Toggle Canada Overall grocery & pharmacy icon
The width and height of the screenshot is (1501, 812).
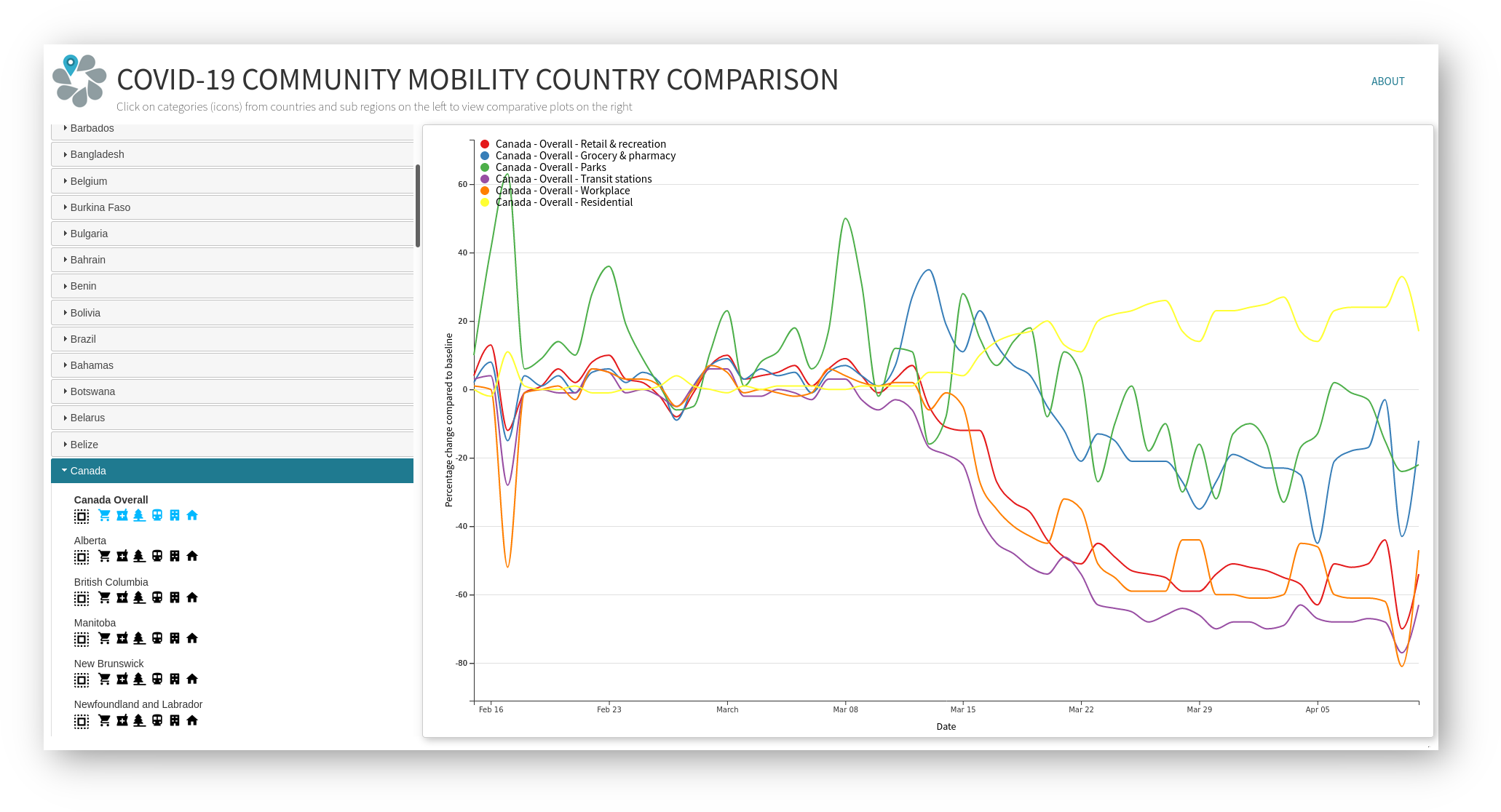click(x=122, y=515)
